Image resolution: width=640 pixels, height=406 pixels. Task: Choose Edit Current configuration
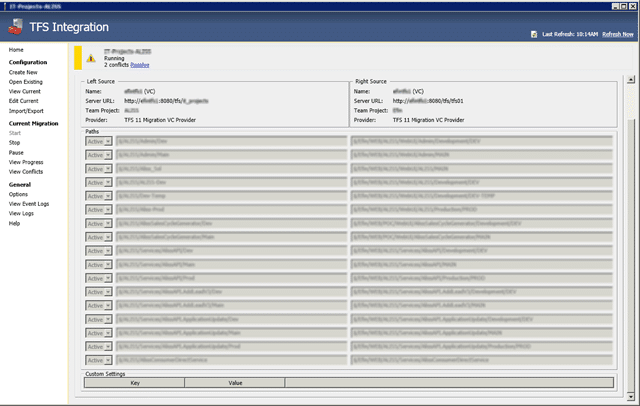[x=24, y=101]
